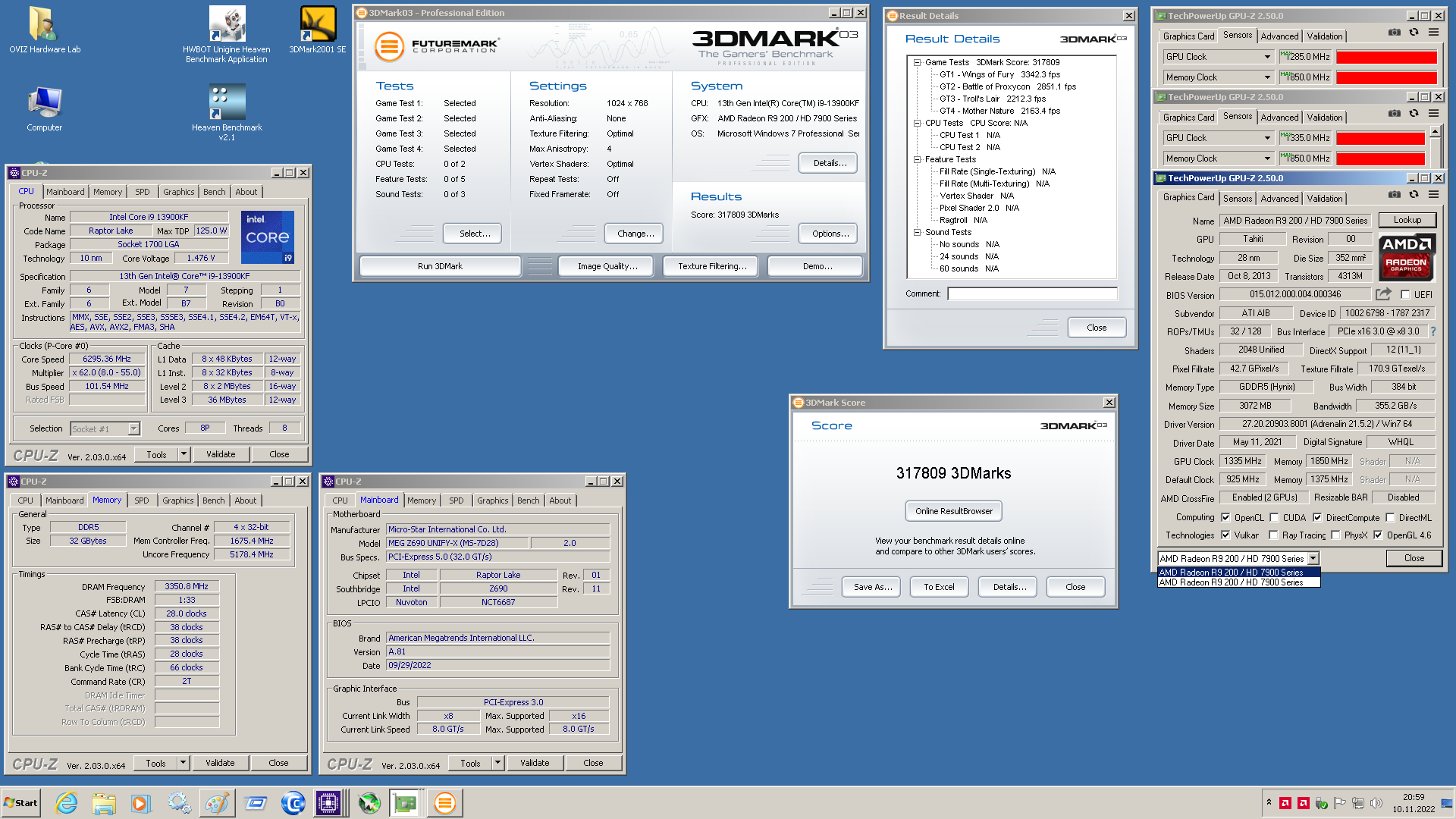Collapse the Feature Tests tree node

[917, 159]
